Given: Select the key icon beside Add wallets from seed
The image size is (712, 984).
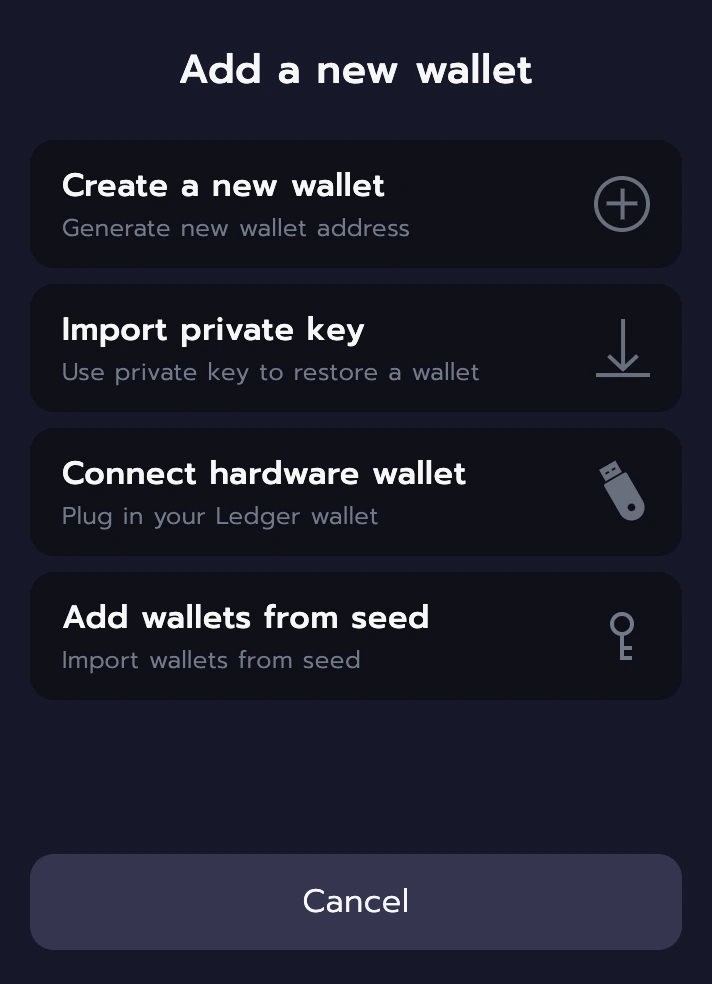Looking at the screenshot, I should point(621,636).
